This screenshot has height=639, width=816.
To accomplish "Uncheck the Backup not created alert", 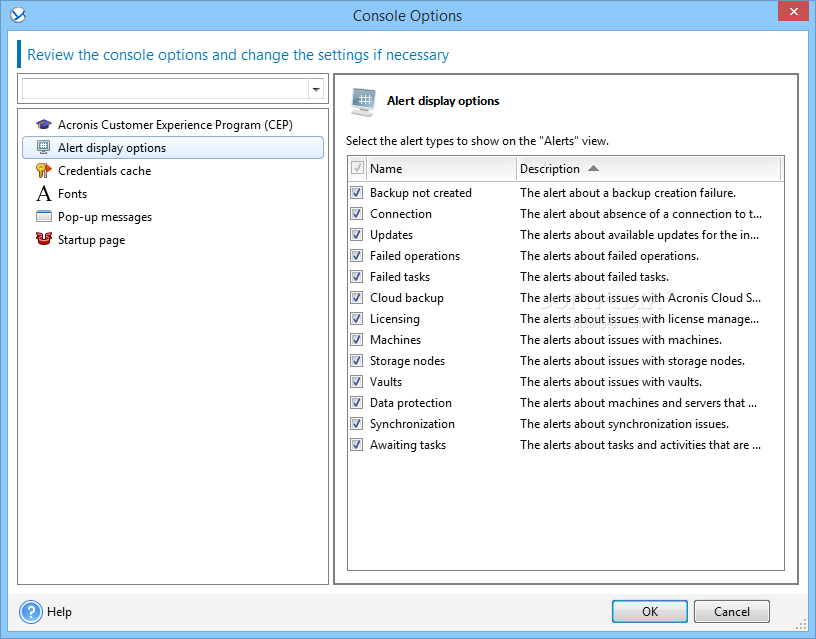I will [x=356, y=193].
